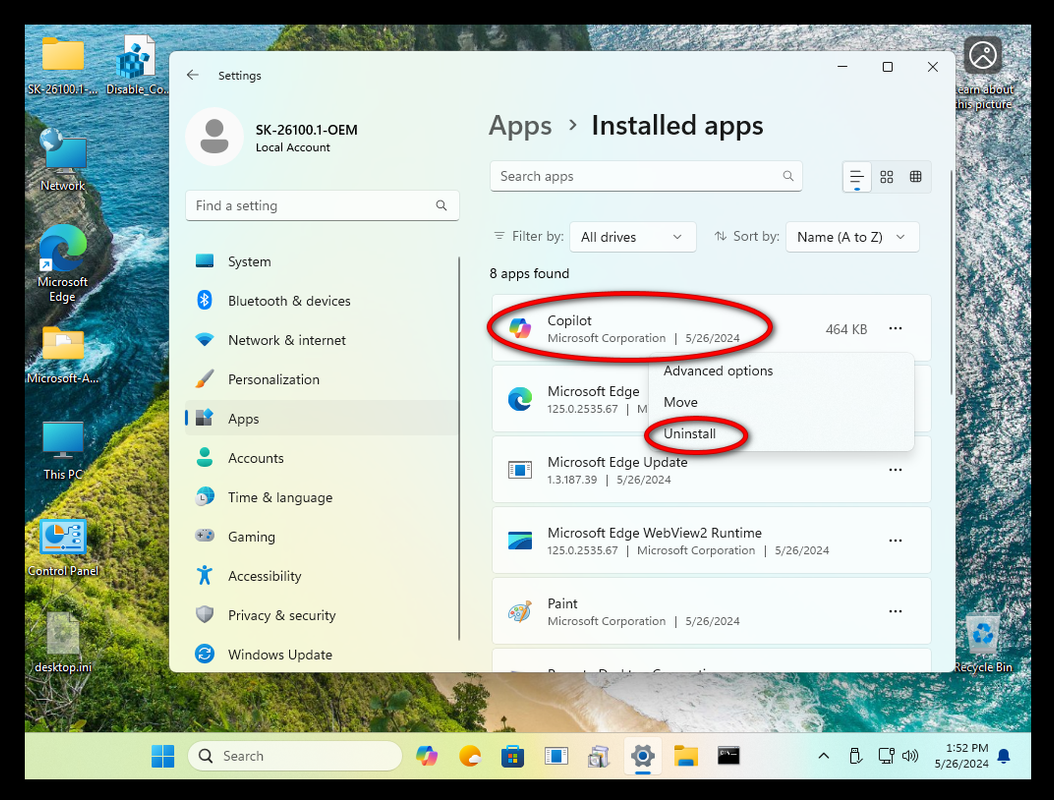The height and width of the screenshot is (800, 1054).
Task: Switch to list view of installed apps
Action: (856, 177)
